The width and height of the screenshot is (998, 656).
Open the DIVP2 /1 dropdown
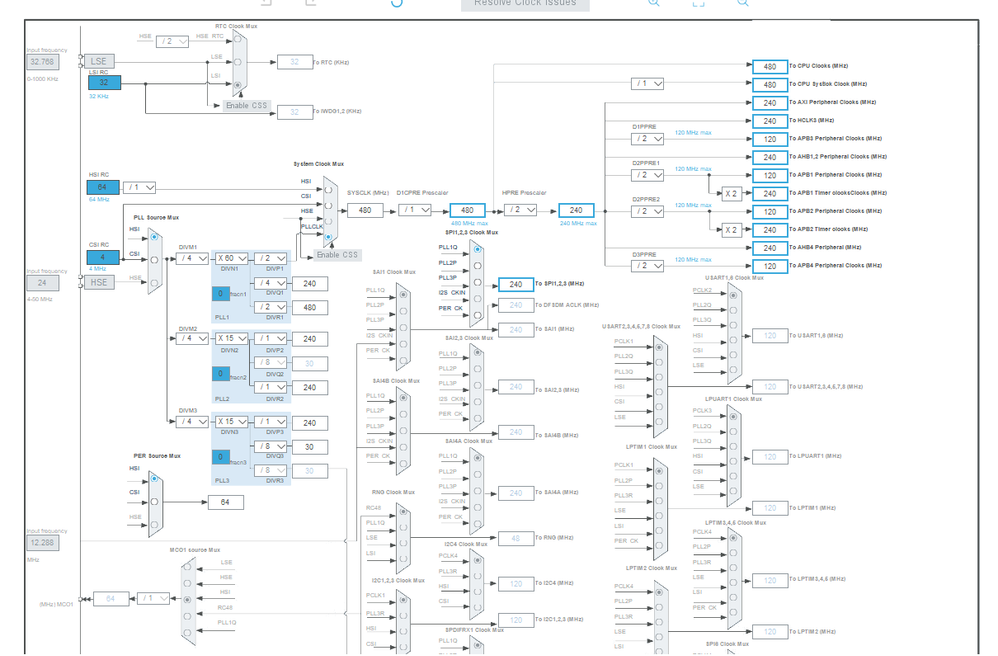(x=271, y=338)
